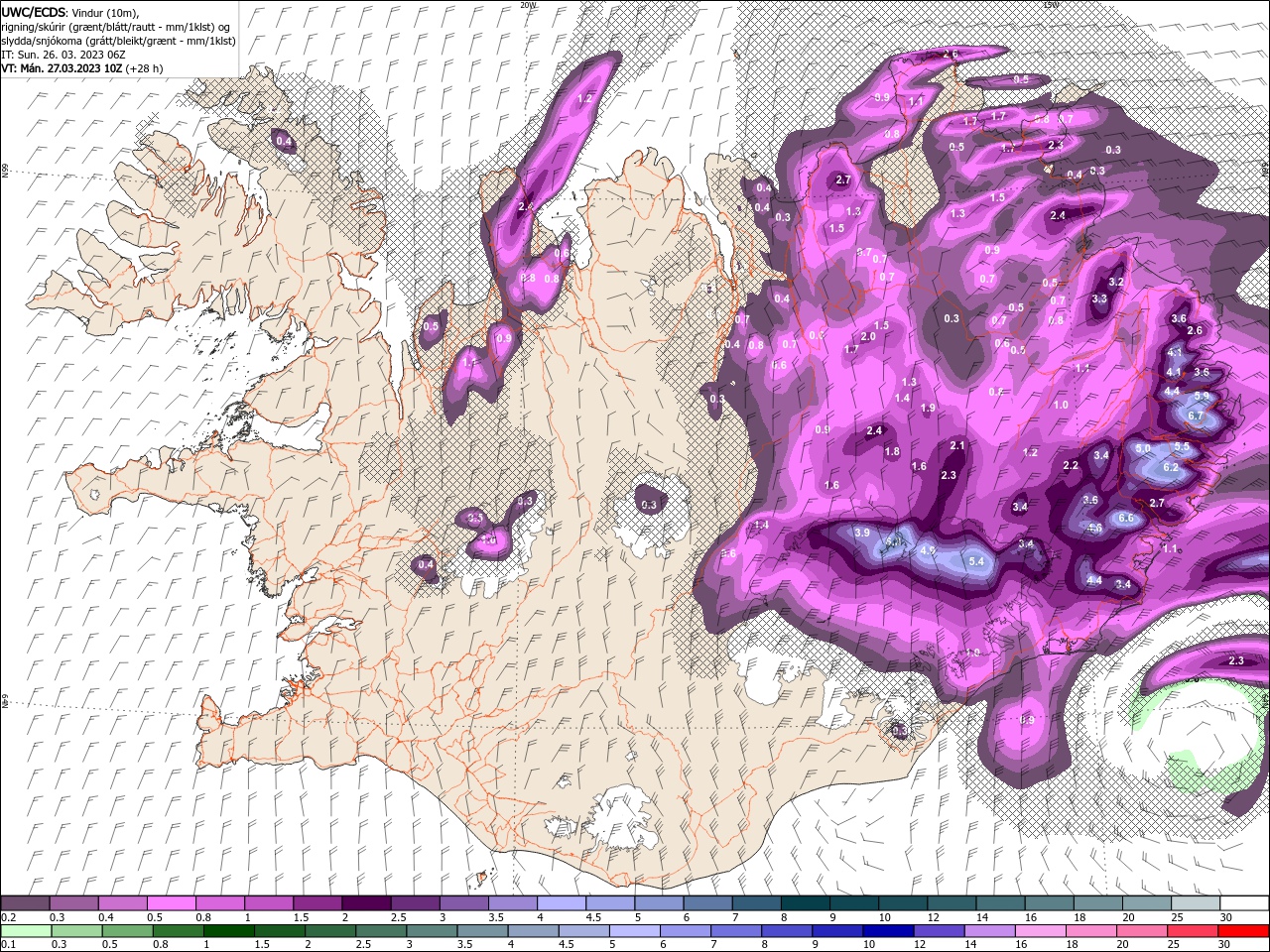This screenshot has height=952, width=1270.
Task: Click the 20W longitude label
Action: 528,5
